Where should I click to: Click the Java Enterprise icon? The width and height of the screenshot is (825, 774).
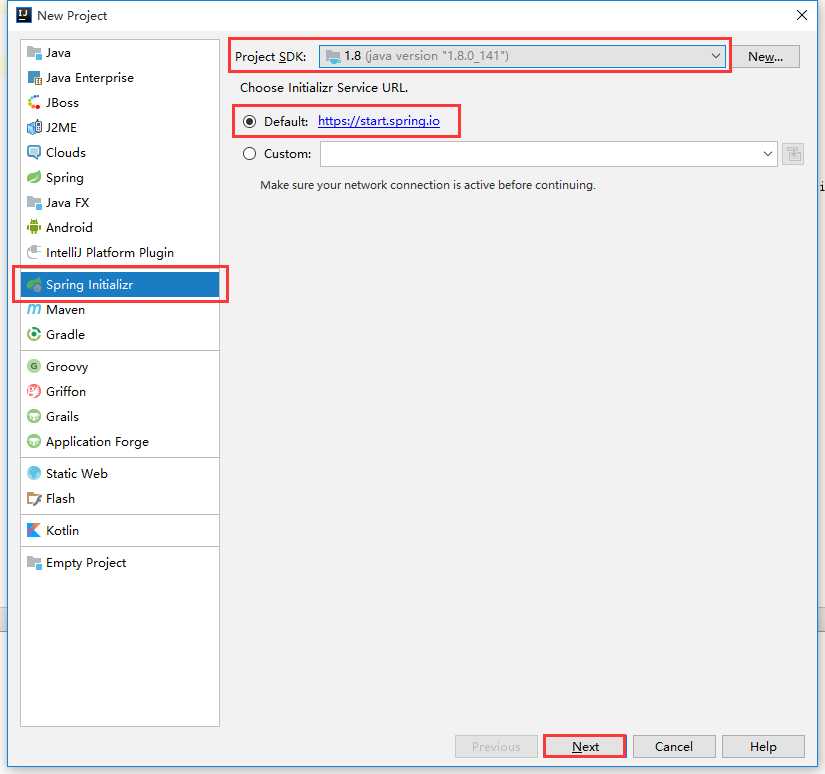coord(34,78)
